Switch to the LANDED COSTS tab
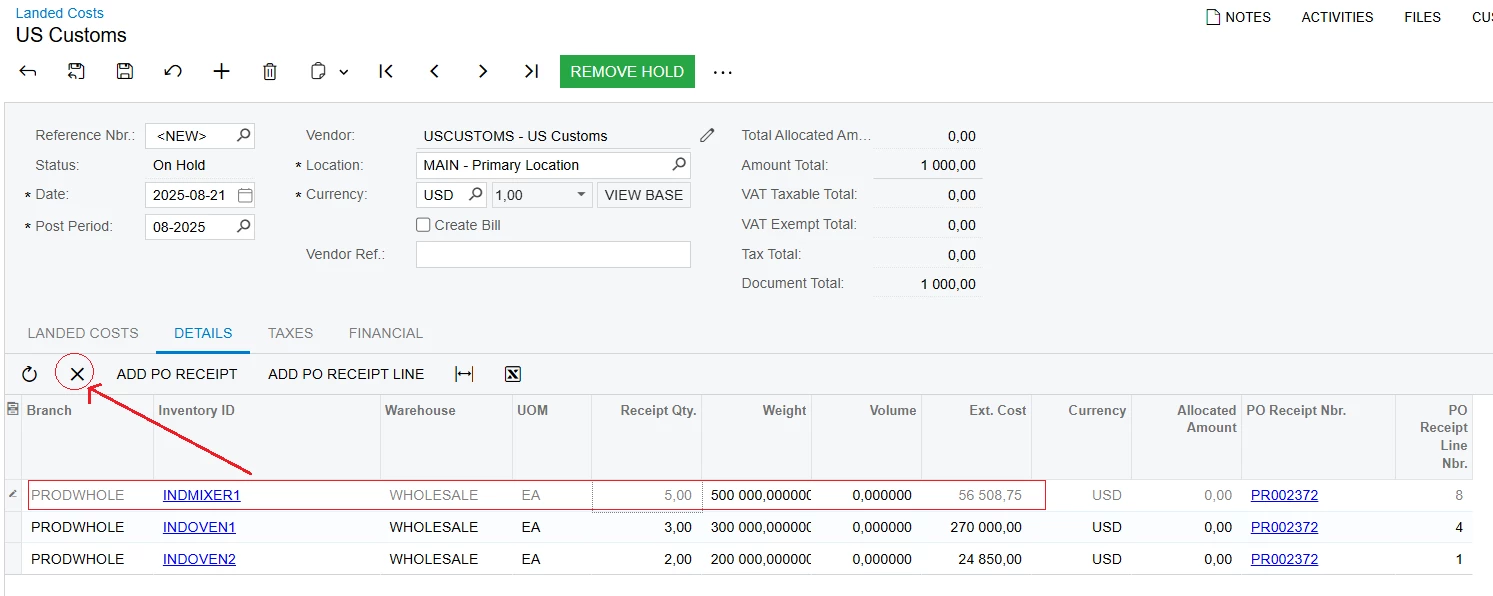The height and width of the screenshot is (596, 1493). [x=83, y=333]
